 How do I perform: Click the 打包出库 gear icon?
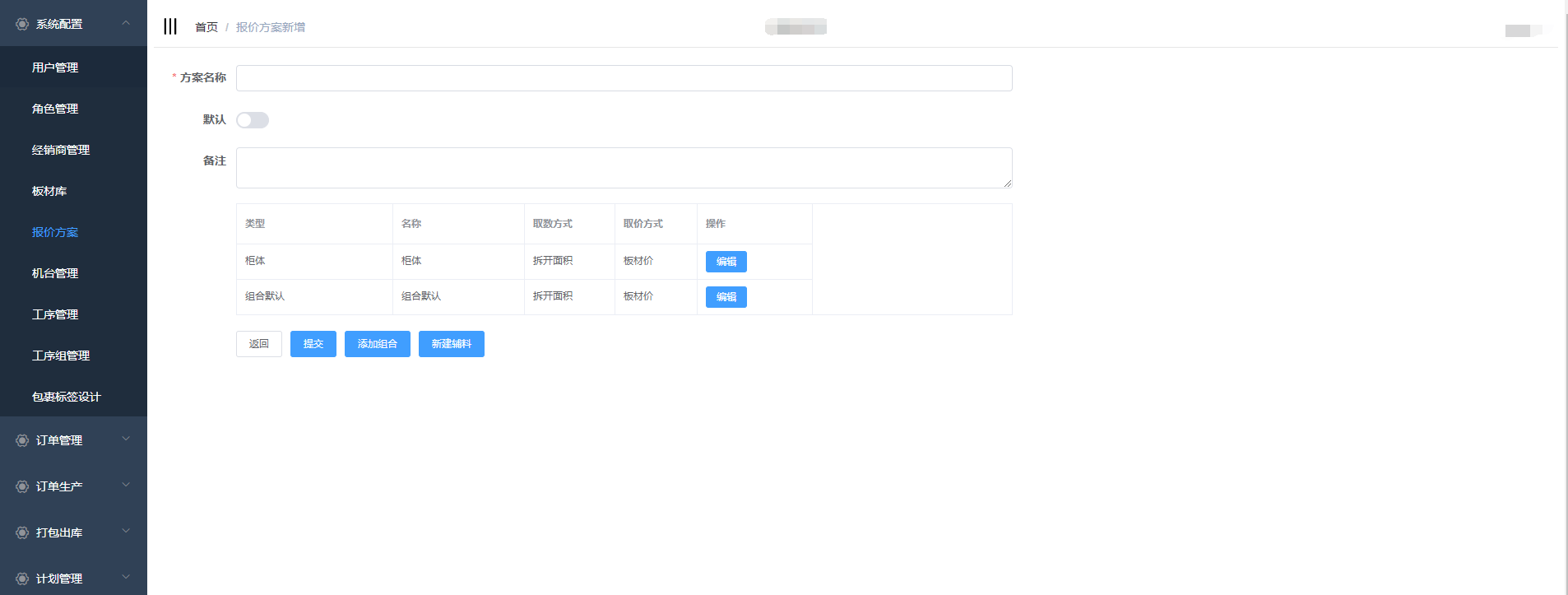point(22,532)
